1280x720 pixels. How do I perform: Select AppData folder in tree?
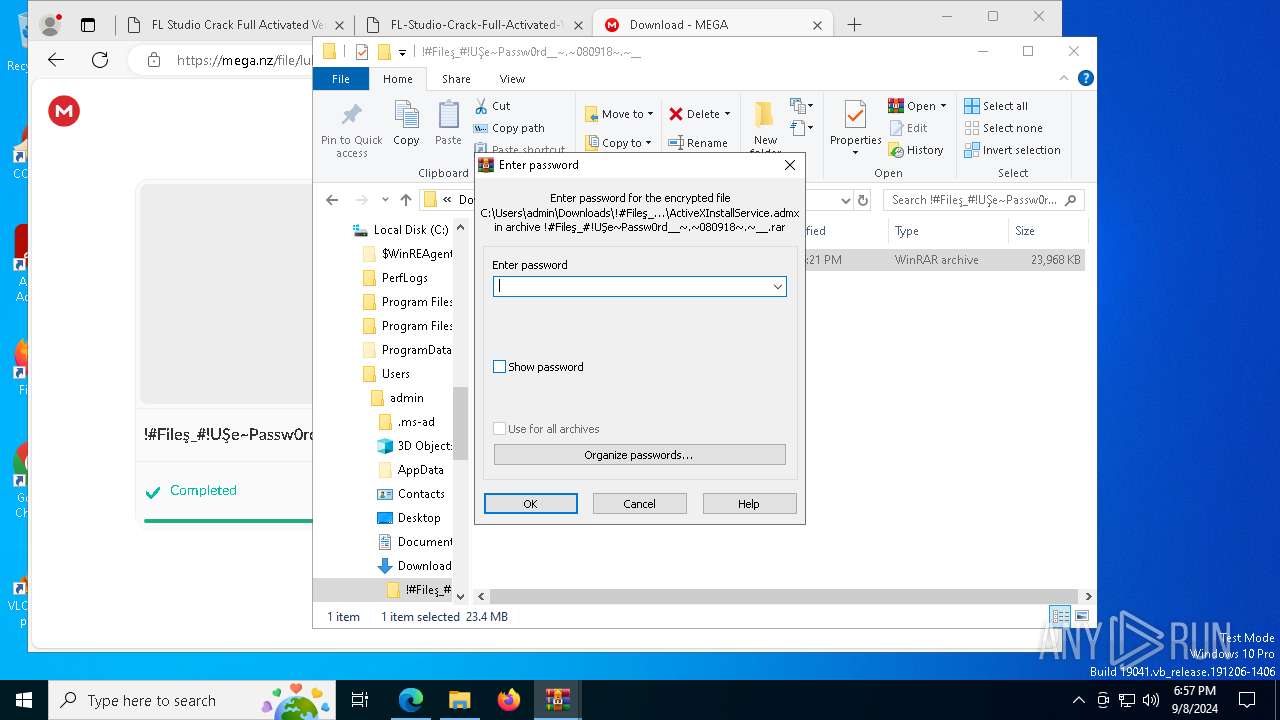410,470
